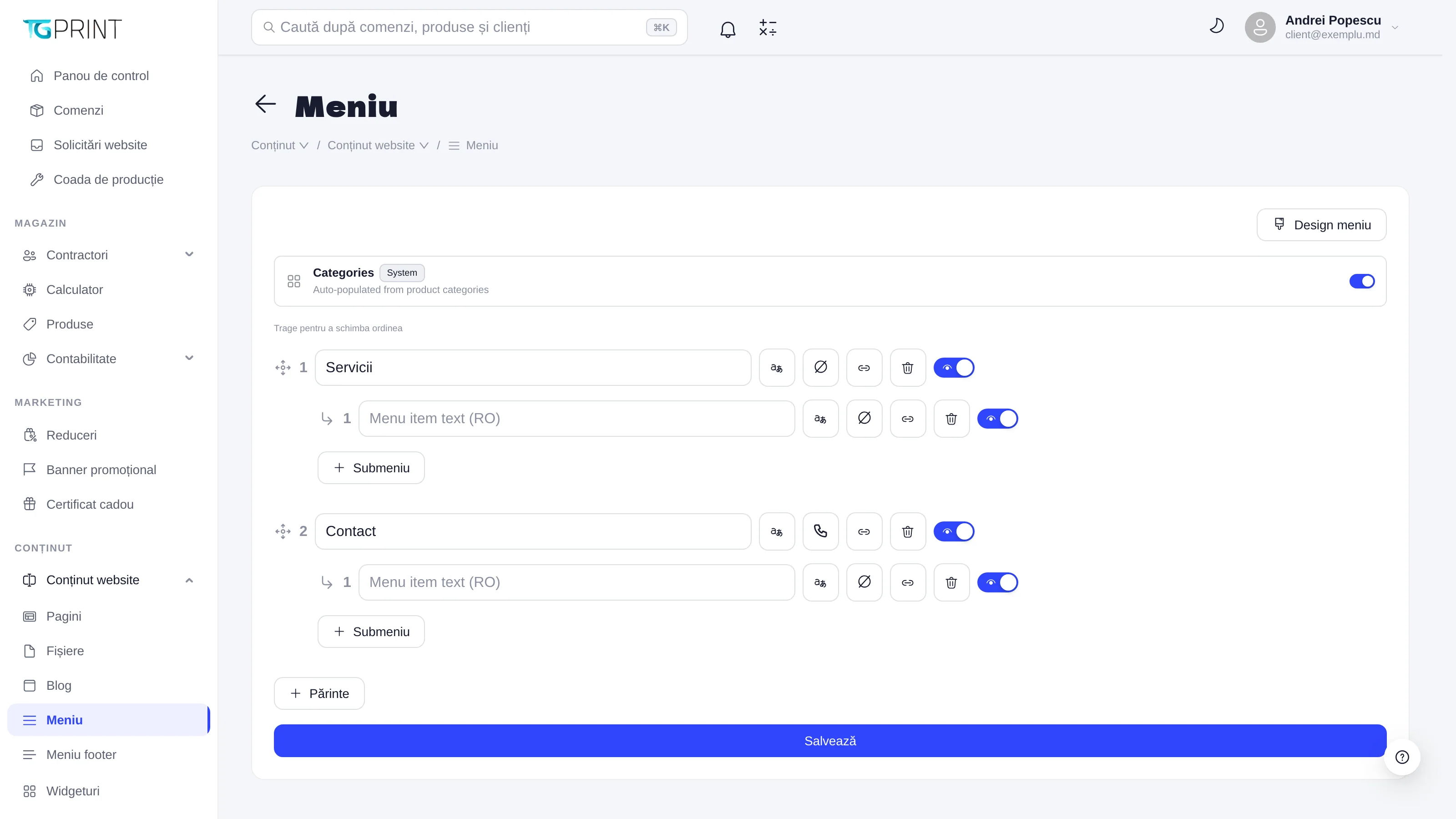Choose icon for Servicii menu item
The height and width of the screenshot is (819, 1456).
click(821, 367)
